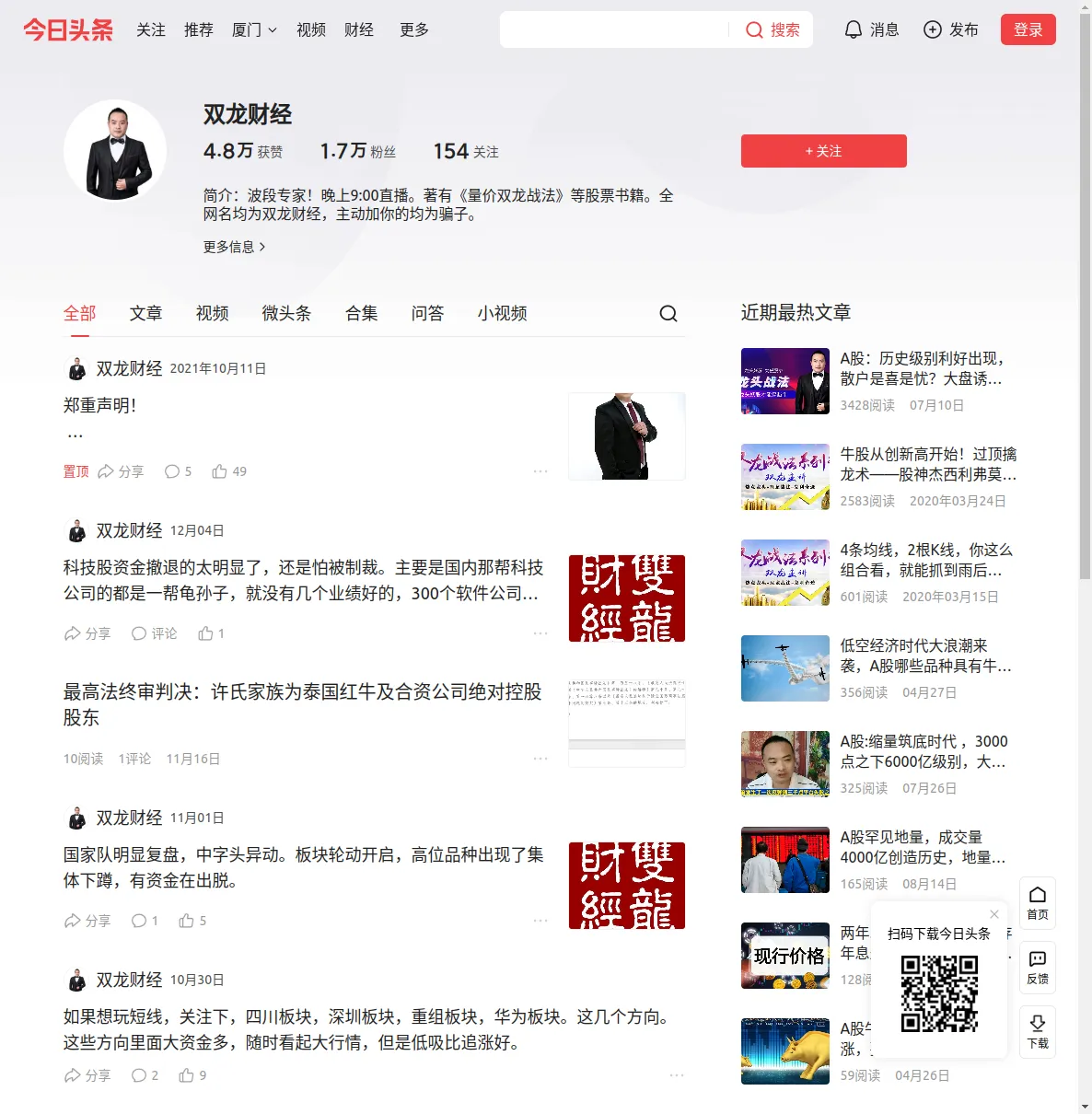Image resolution: width=1092 pixels, height=1114 pixels.
Task: Click the 首页 home floating icon
Action: coord(1038,903)
